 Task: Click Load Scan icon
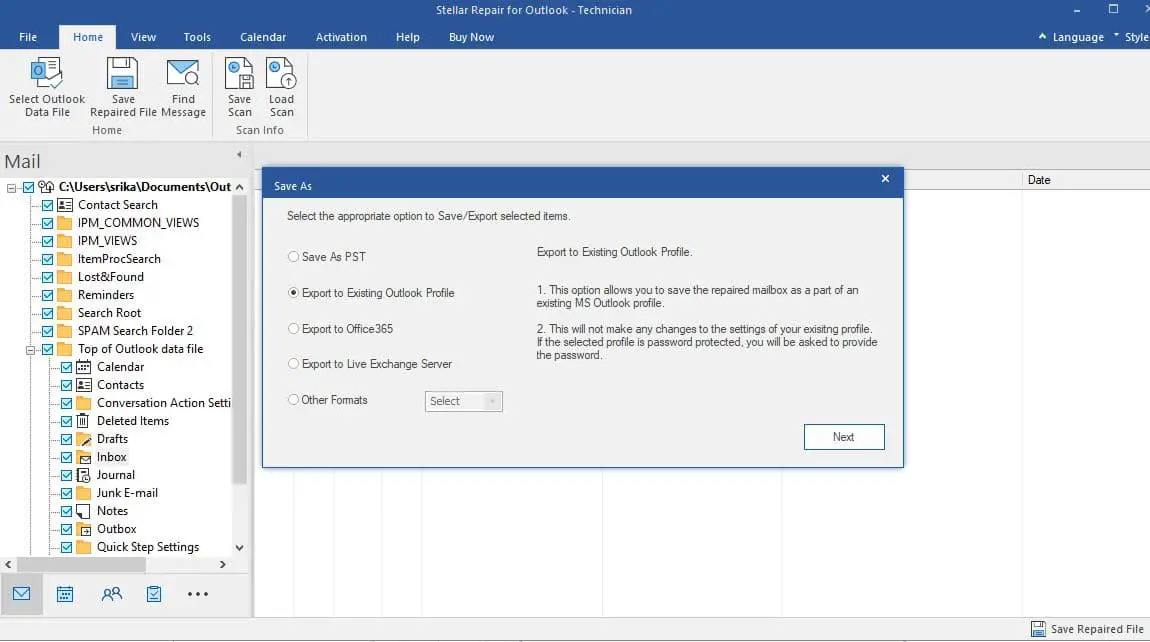(281, 73)
